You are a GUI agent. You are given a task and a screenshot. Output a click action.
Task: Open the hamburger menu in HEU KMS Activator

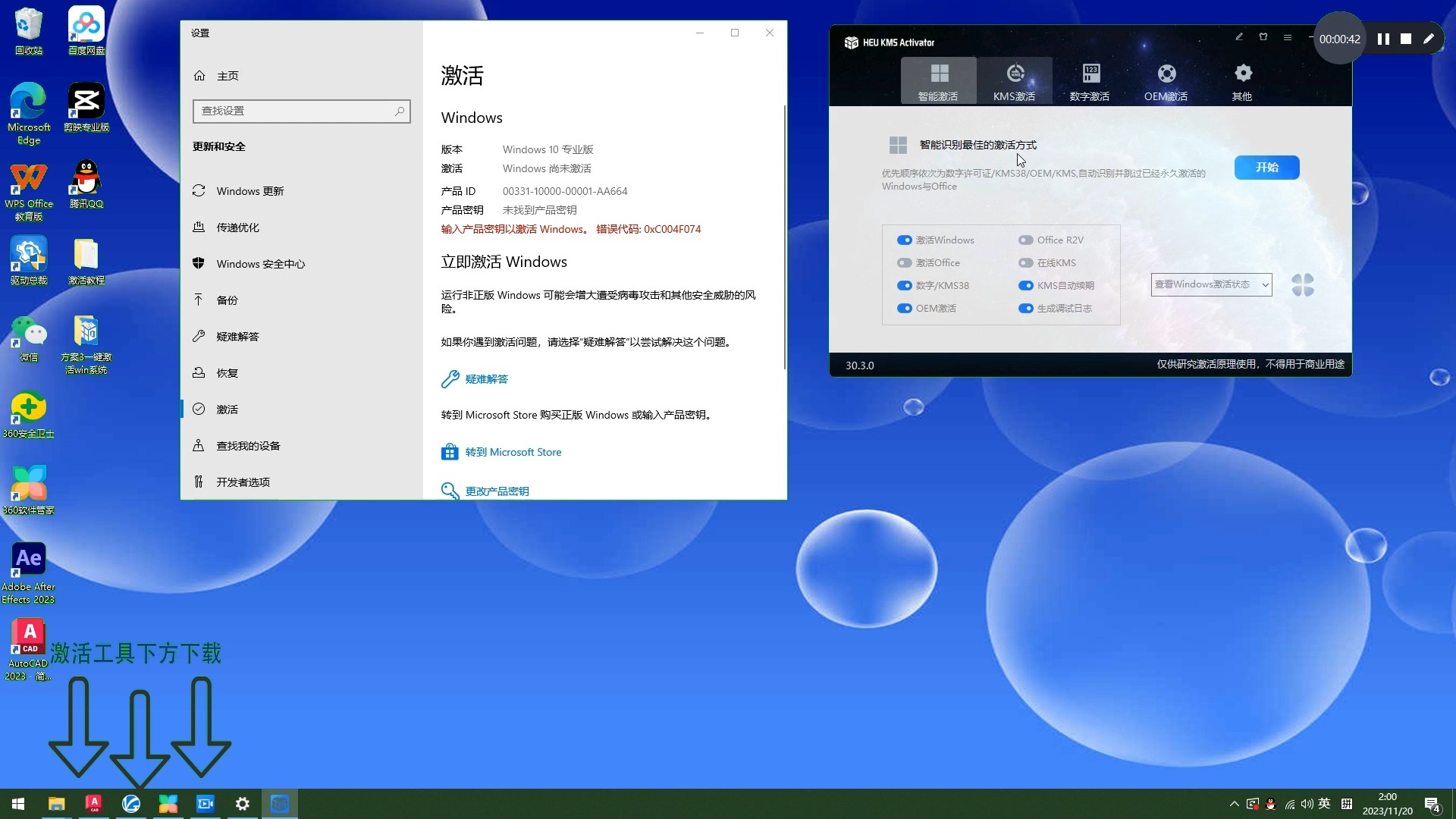coord(1288,37)
